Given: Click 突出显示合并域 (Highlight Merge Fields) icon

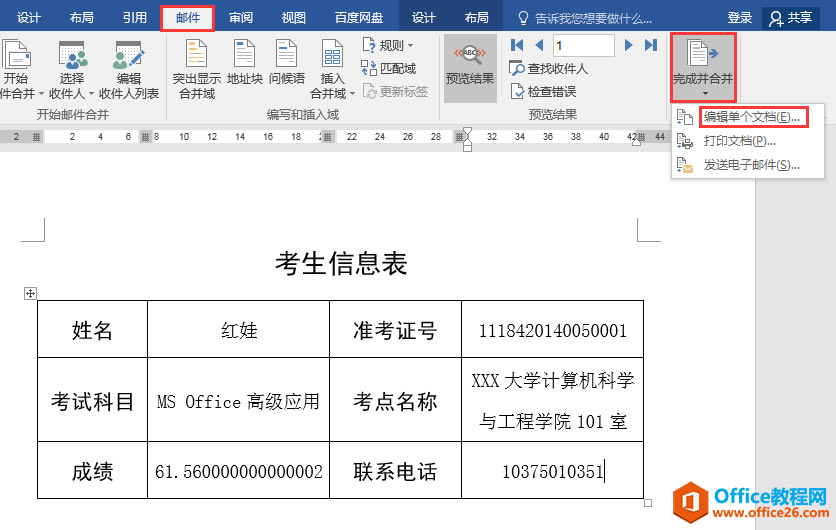Looking at the screenshot, I should 196,53.
